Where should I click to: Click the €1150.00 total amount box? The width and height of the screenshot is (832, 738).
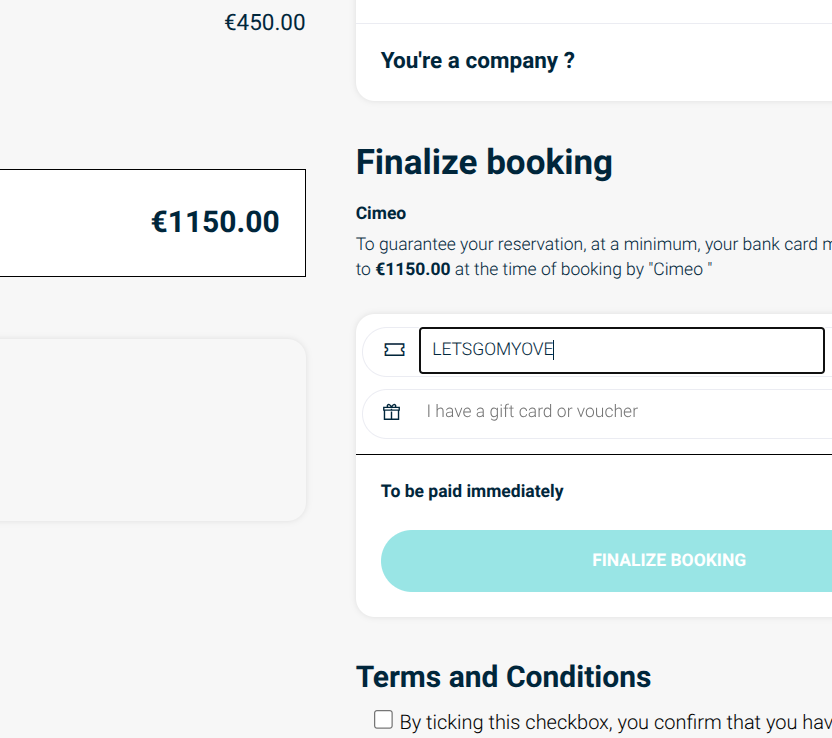pyautogui.click(x=150, y=222)
